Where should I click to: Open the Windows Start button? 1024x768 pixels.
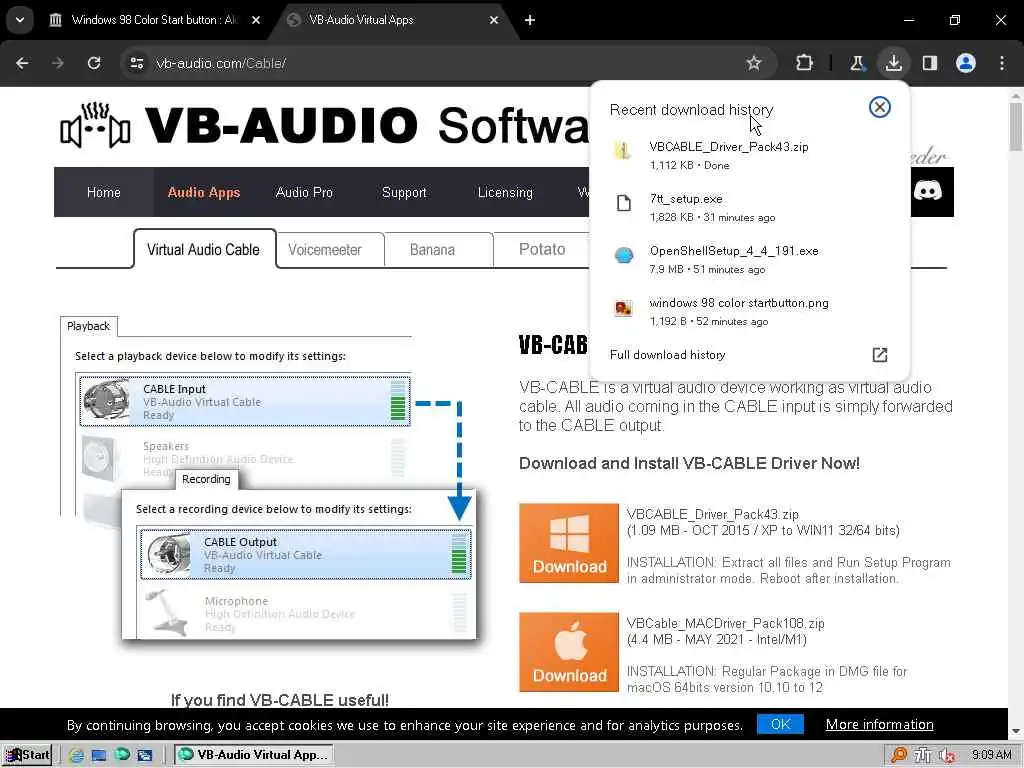click(27, 755)
